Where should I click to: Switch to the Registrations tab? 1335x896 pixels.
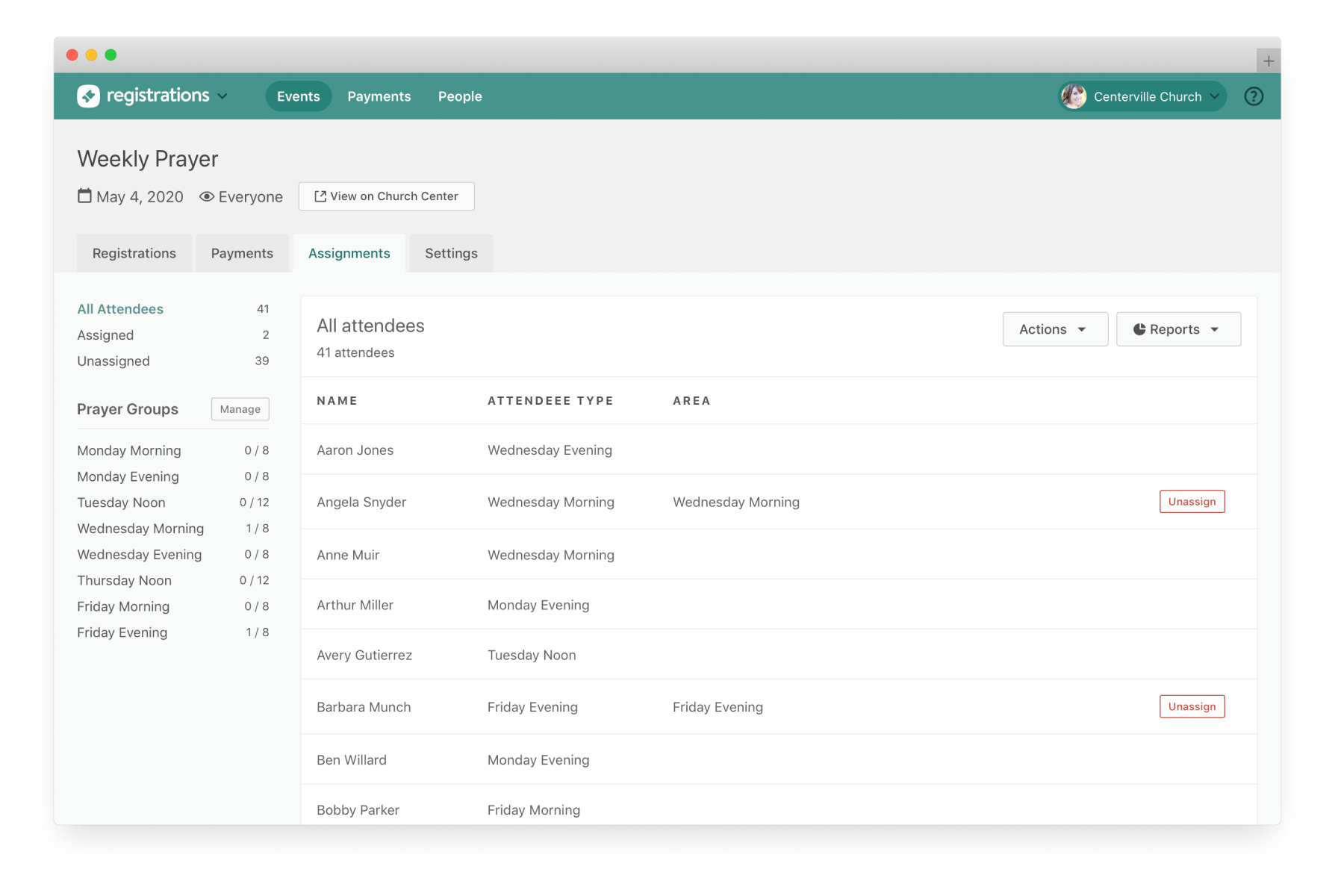[134, 253]
